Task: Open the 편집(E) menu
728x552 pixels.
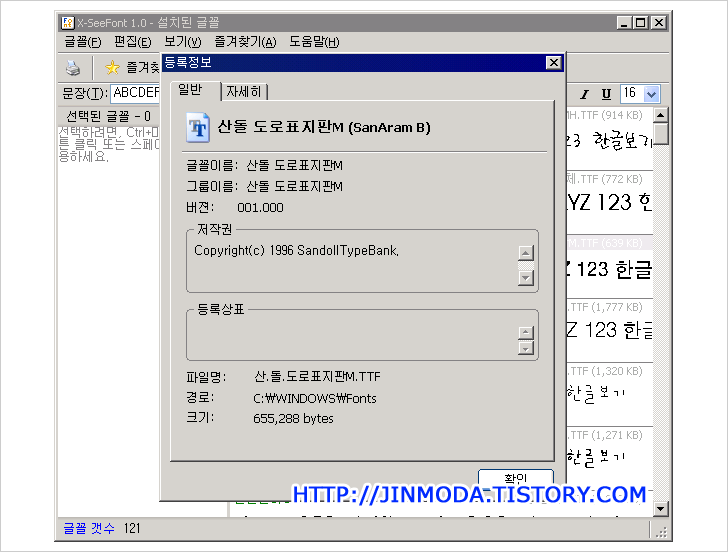Action: tap(133, 42)
